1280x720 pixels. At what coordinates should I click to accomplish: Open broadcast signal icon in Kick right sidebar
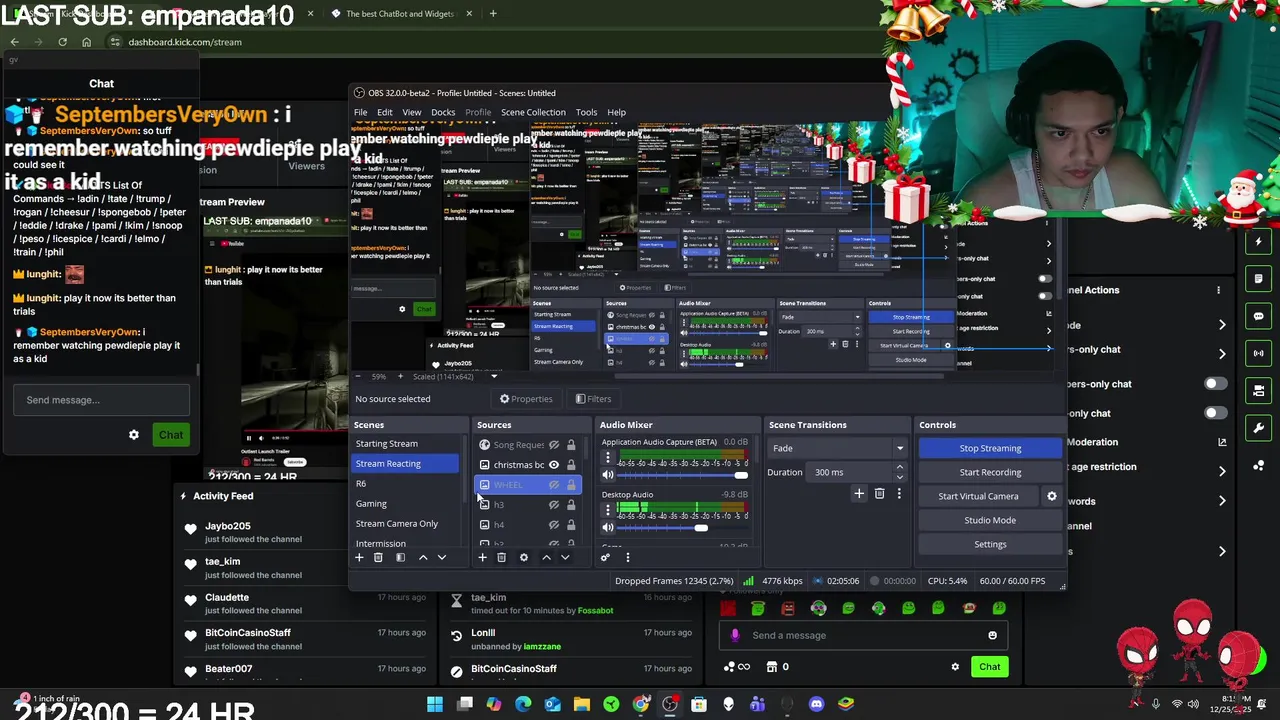point(1259,353)
